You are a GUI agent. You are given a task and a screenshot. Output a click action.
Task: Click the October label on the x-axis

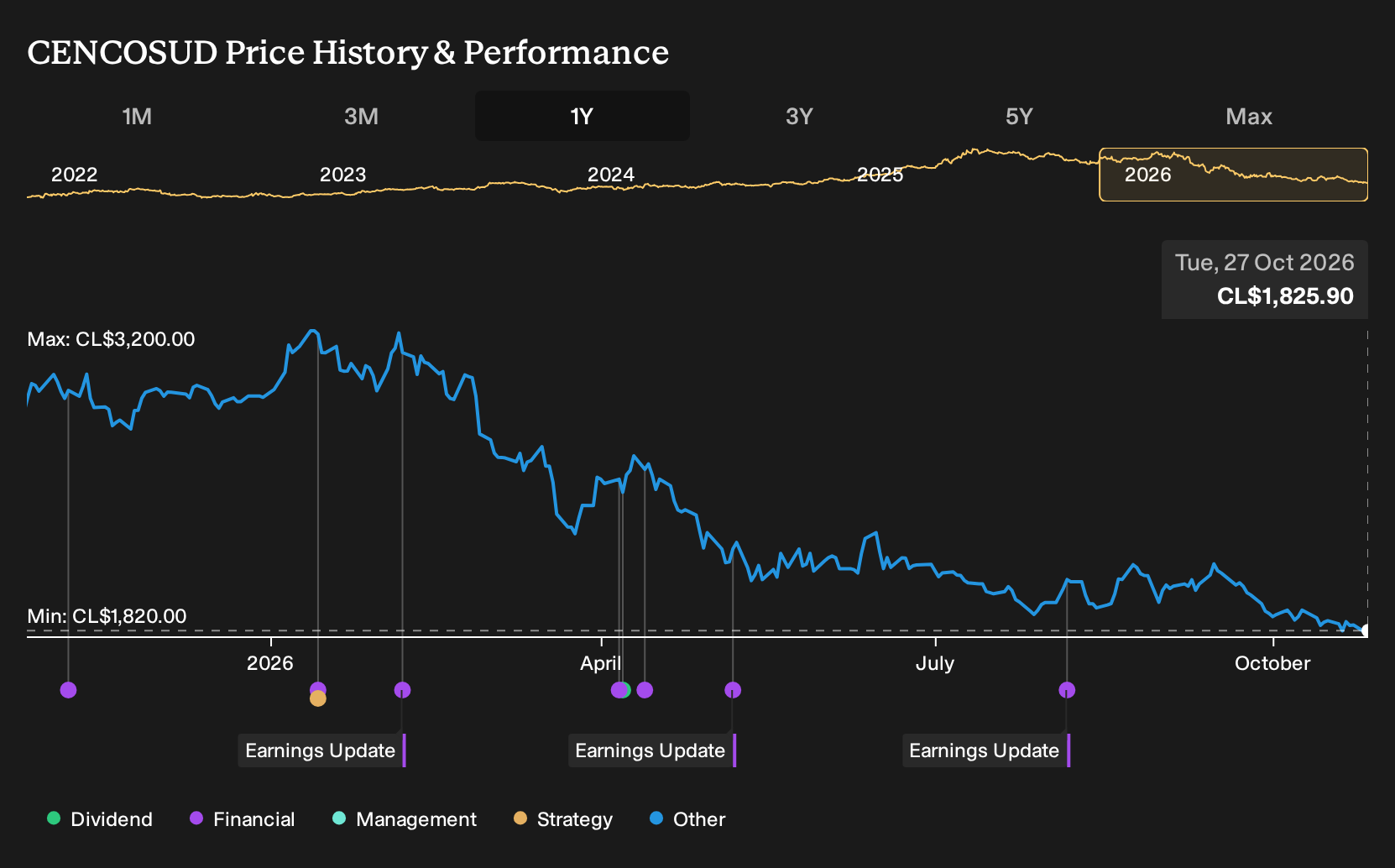[1272, 663]
